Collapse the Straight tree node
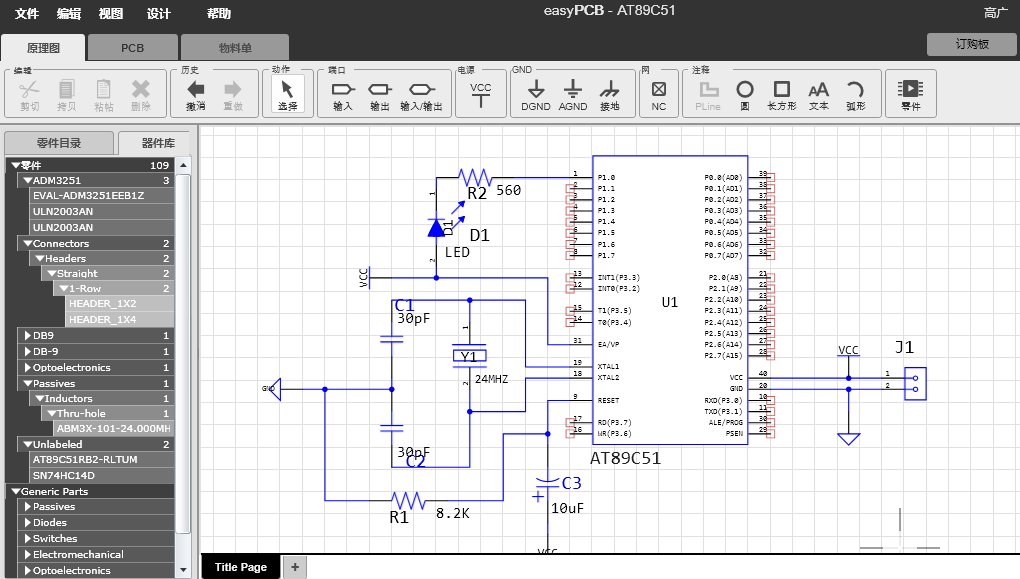This screenshot has width=1020, height=579. point(51,273)
